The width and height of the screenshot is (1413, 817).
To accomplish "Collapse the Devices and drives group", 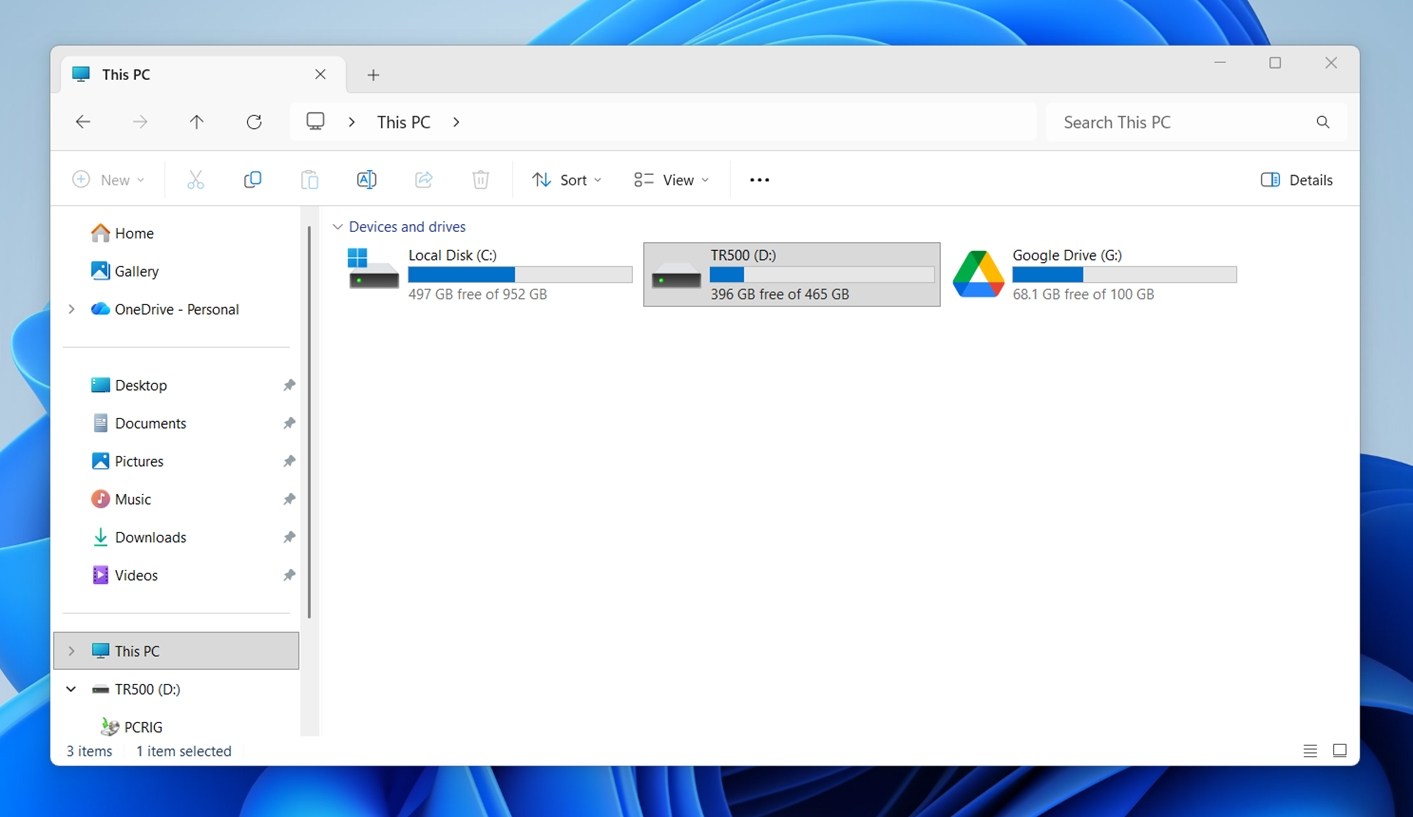I will (x=337, y=227).
